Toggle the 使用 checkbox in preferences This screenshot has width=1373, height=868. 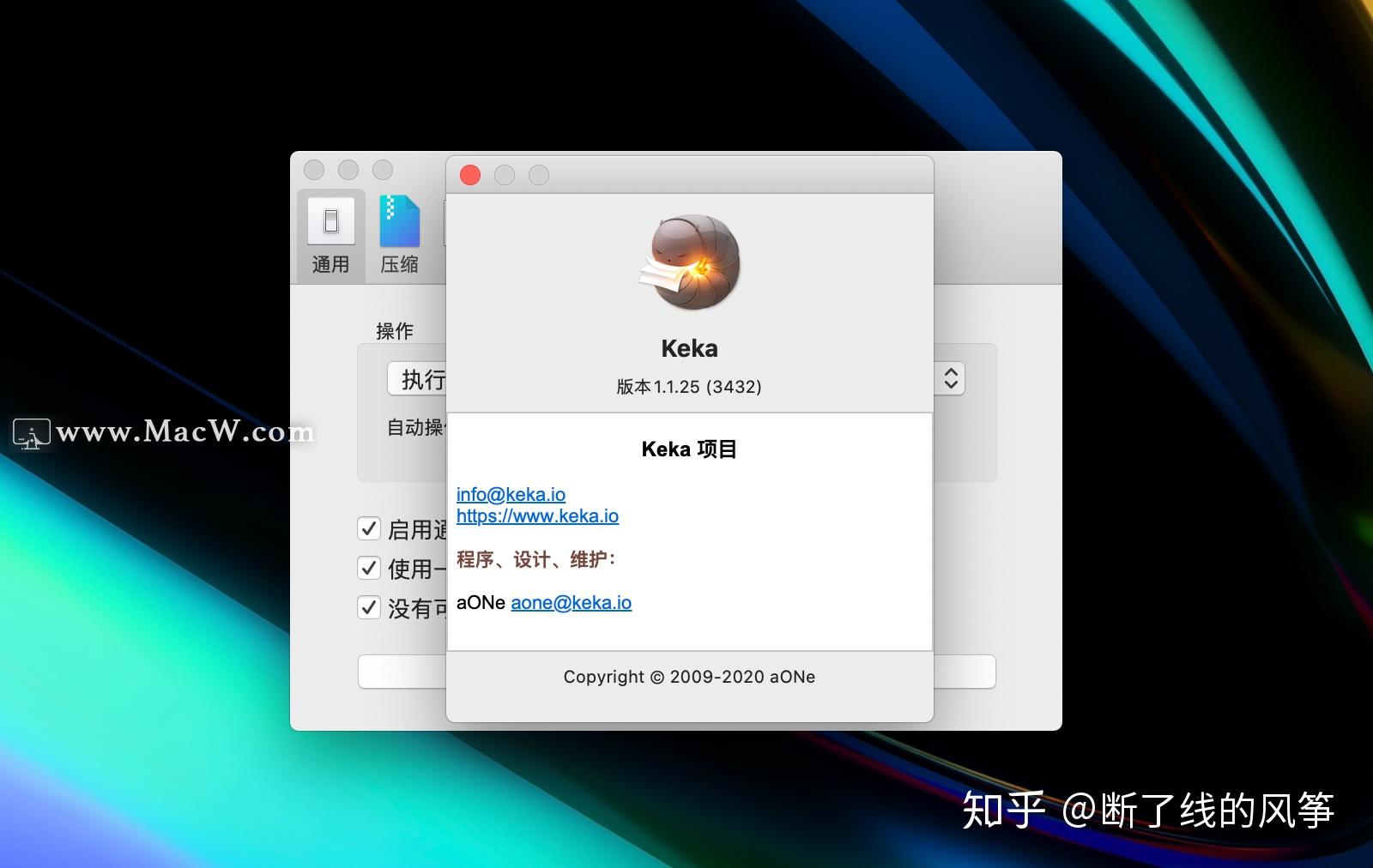(369, 568)
